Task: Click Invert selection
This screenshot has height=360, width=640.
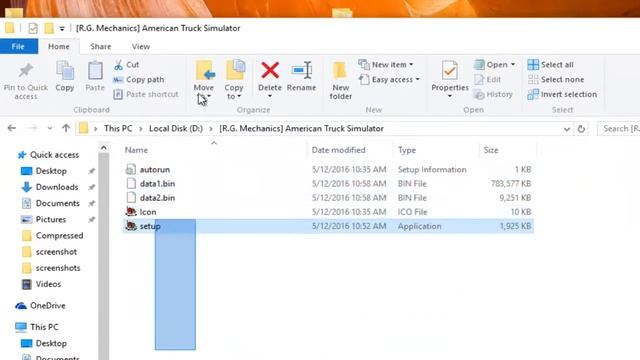Action: pyautogui.click(x=562, y=94)
